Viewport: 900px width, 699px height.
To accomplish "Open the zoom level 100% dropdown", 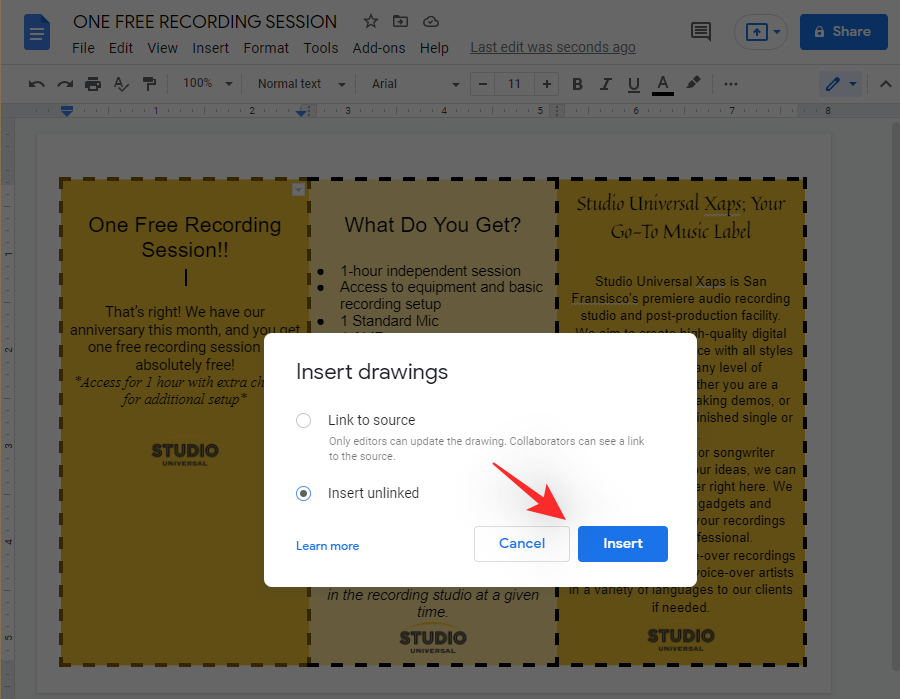I will [x=208, y=84].
